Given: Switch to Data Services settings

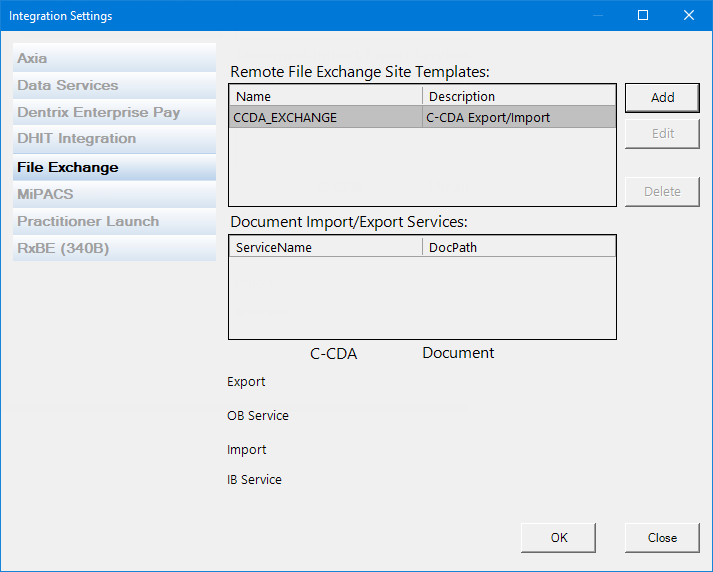Looking at the screenshot, I should coord(114,85).
